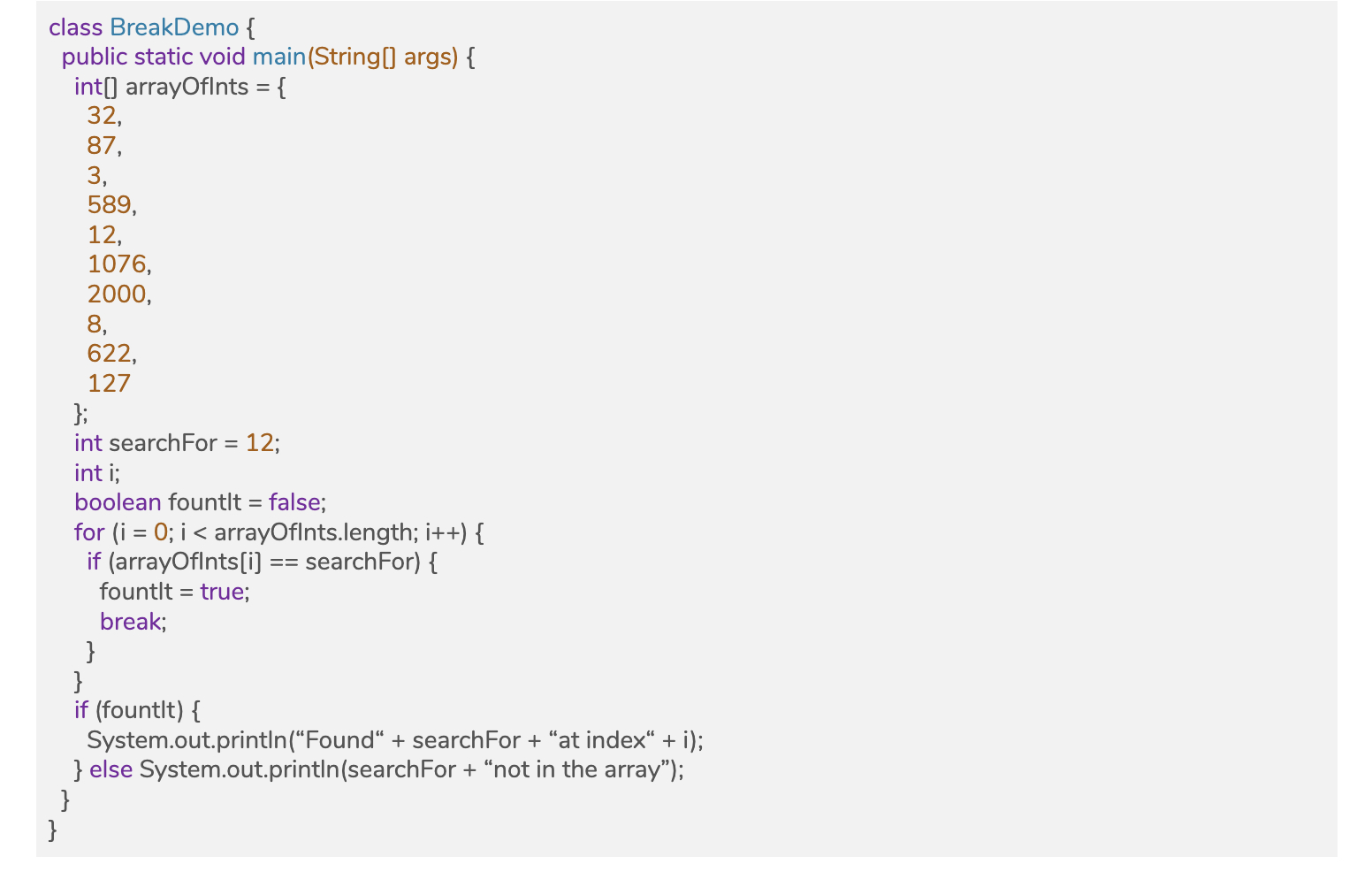Click the array value 2000

click(117, 294)
